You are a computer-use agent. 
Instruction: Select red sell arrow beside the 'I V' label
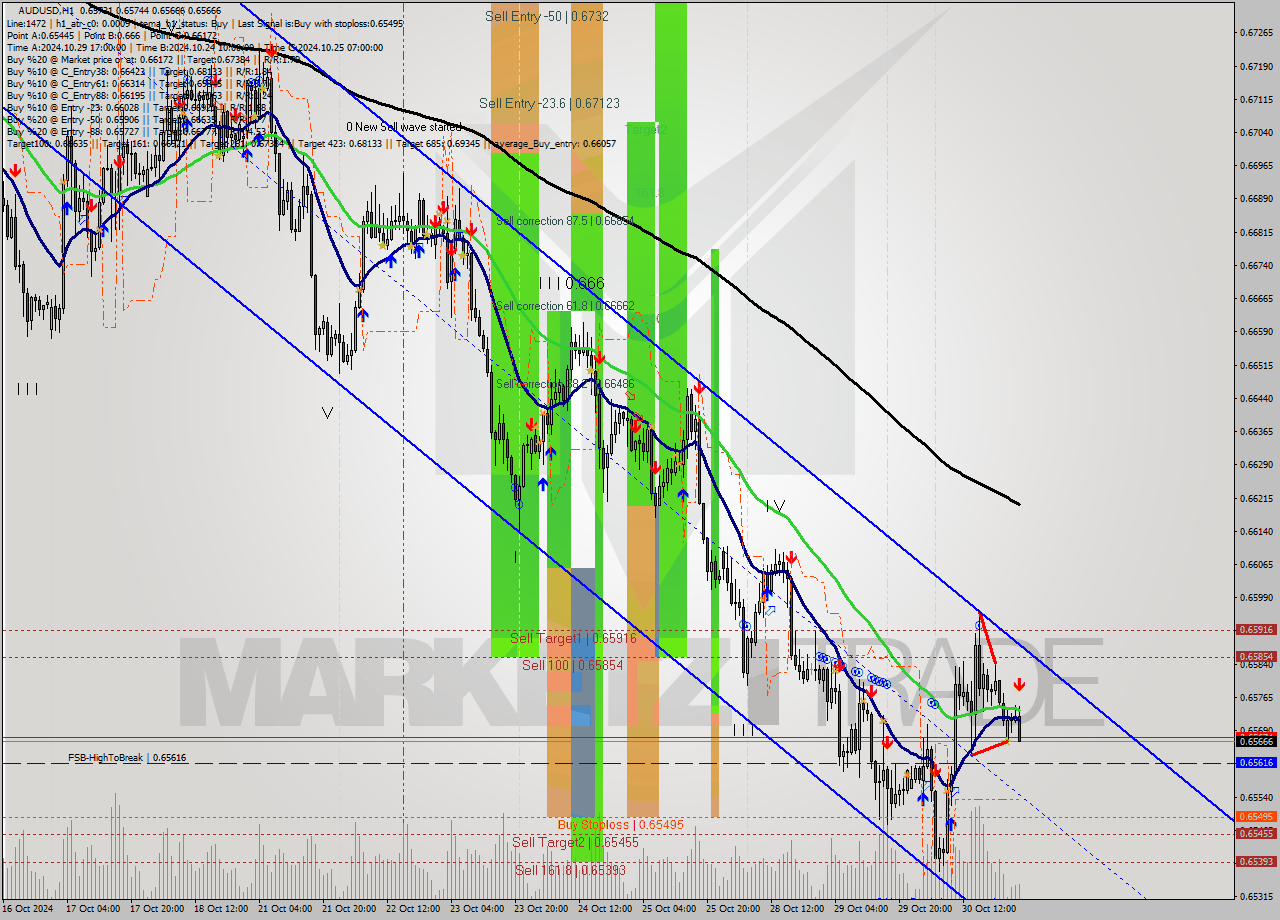tap(790, 557)
